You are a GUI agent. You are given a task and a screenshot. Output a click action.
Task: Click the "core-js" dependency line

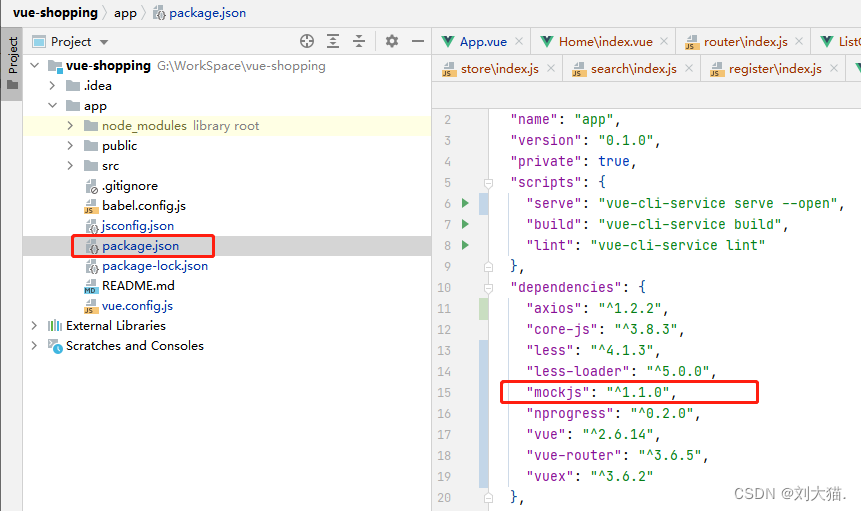(x=606, y=329)
